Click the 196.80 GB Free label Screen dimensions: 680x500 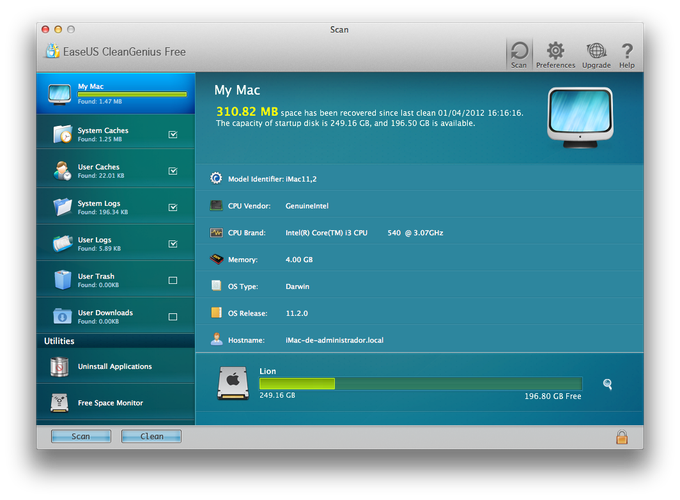pos(553,396)
